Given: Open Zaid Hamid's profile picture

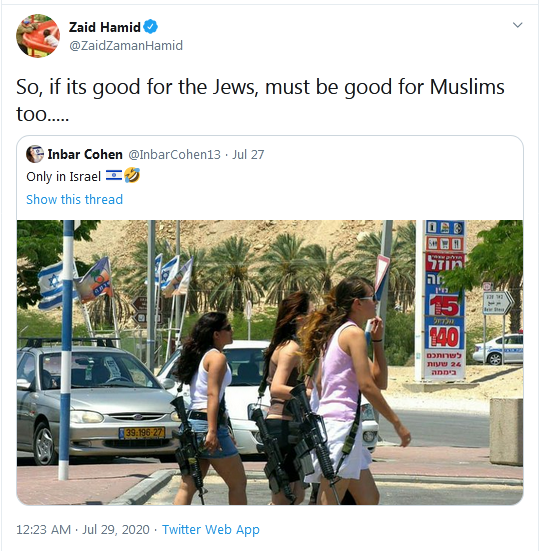Looking at the screenshot, I should pyautogui.click(x=38, y=36).
